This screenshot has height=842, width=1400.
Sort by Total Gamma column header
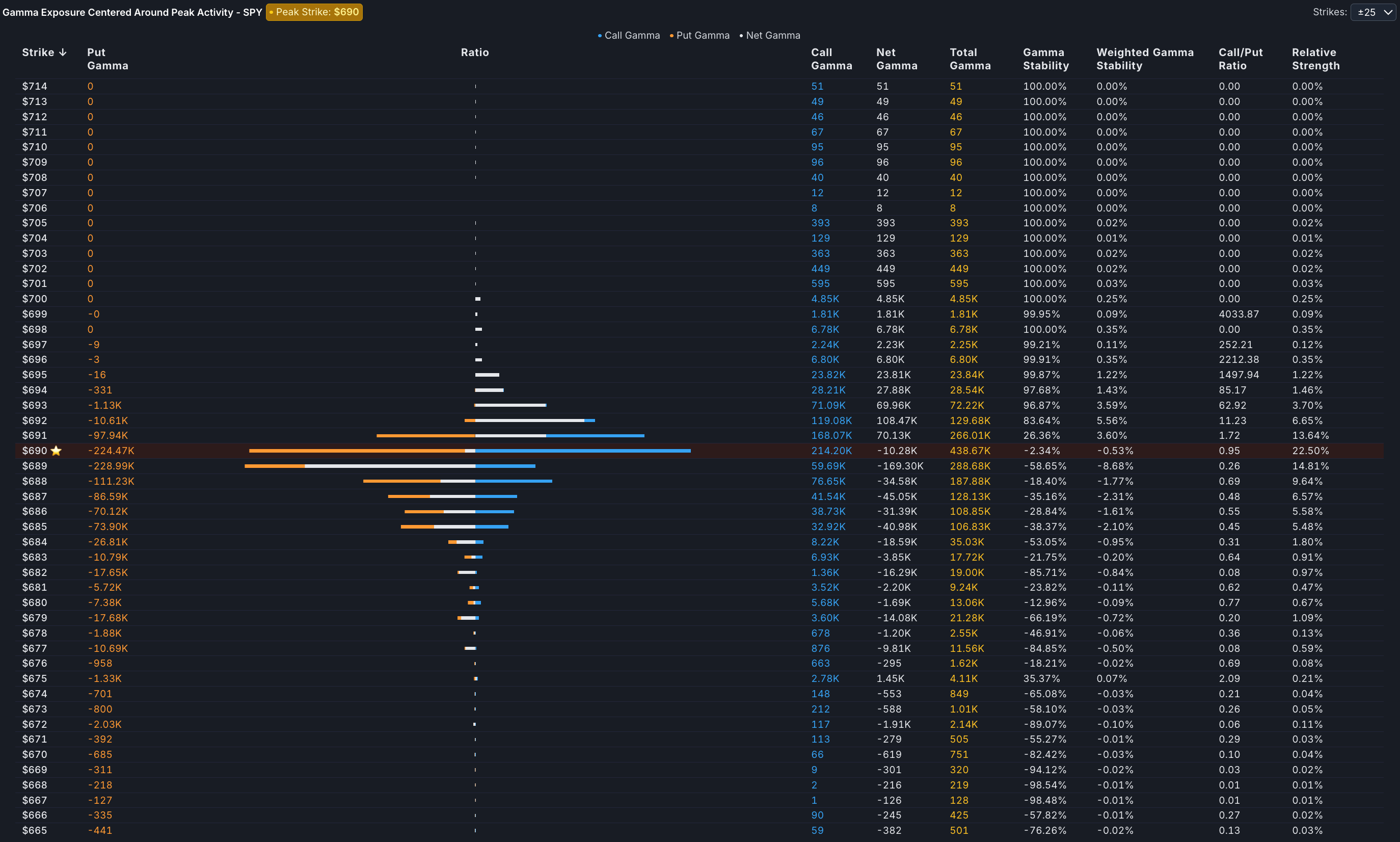970,59
